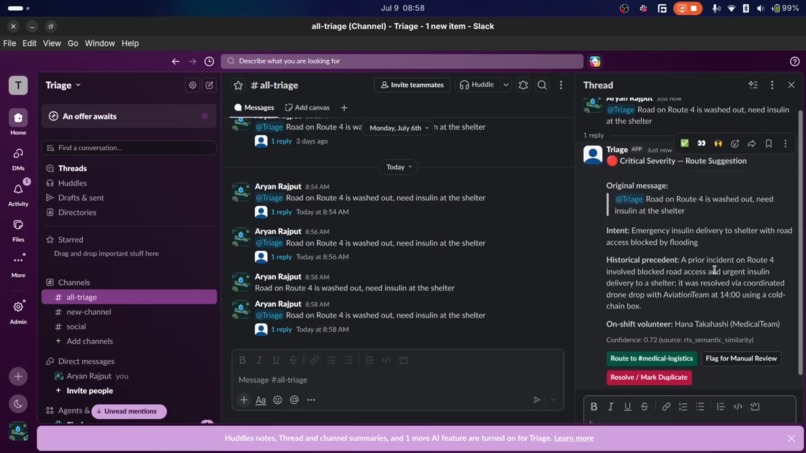Image resolution: width=806 pixels, height=453 pixels.
Task: Toggle strikethrough in thread reply toolbar
Action: (x=644, y=407)
